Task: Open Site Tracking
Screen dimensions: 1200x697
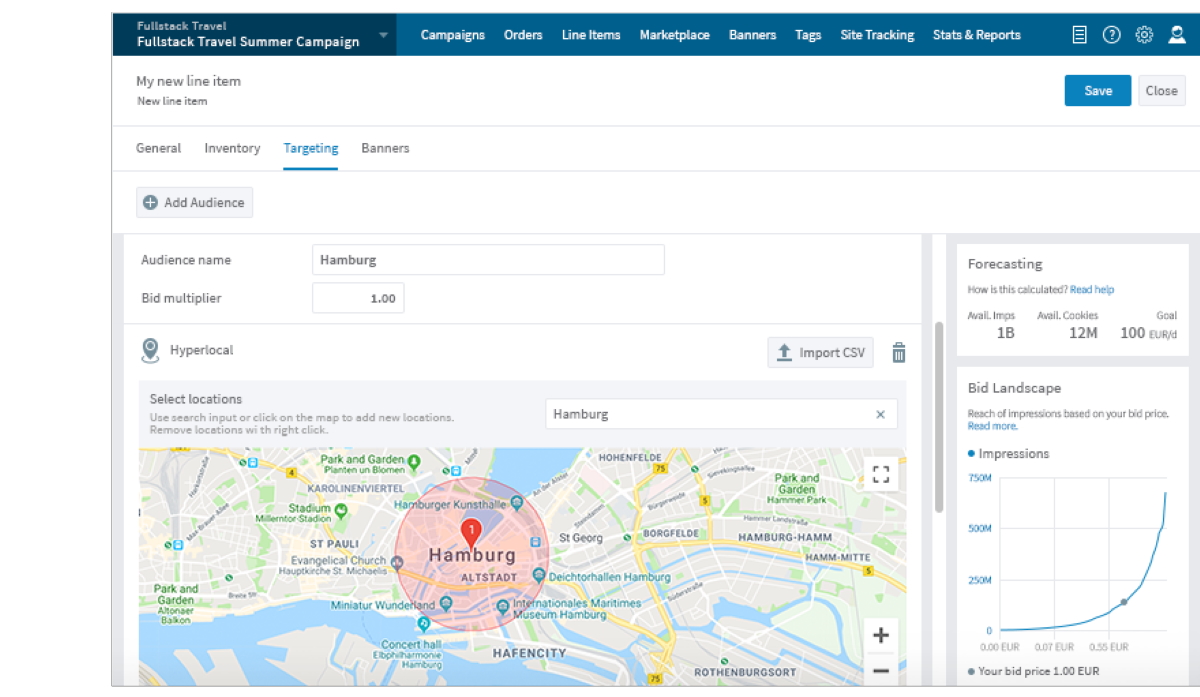Action: point(877,35)
